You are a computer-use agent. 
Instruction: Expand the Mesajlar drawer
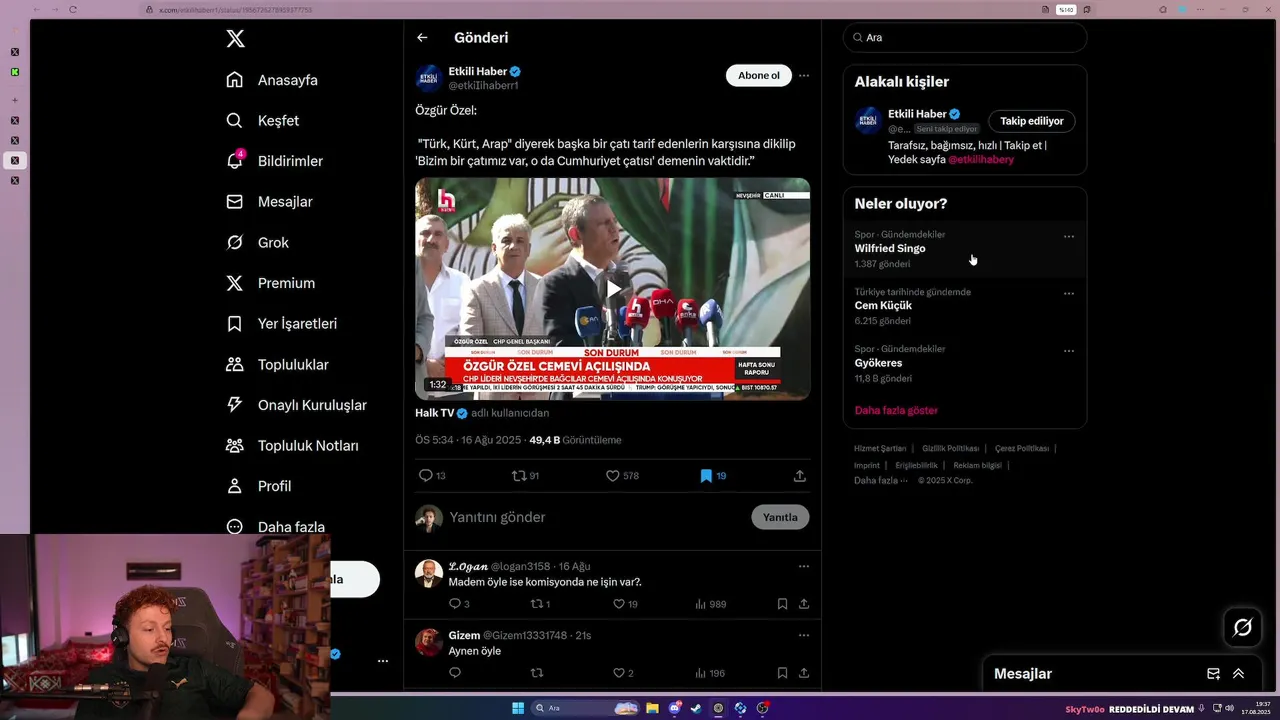[1238, 674]
